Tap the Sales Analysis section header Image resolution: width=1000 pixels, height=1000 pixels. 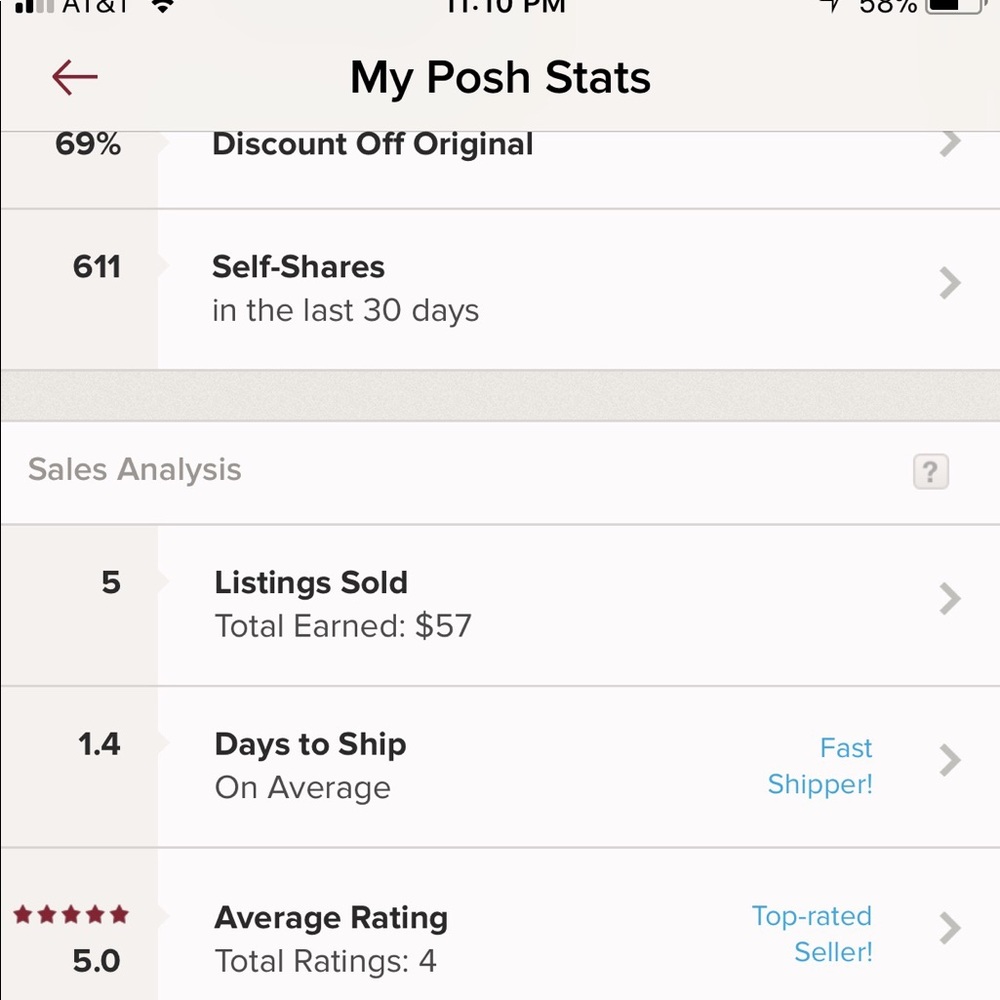135,470
